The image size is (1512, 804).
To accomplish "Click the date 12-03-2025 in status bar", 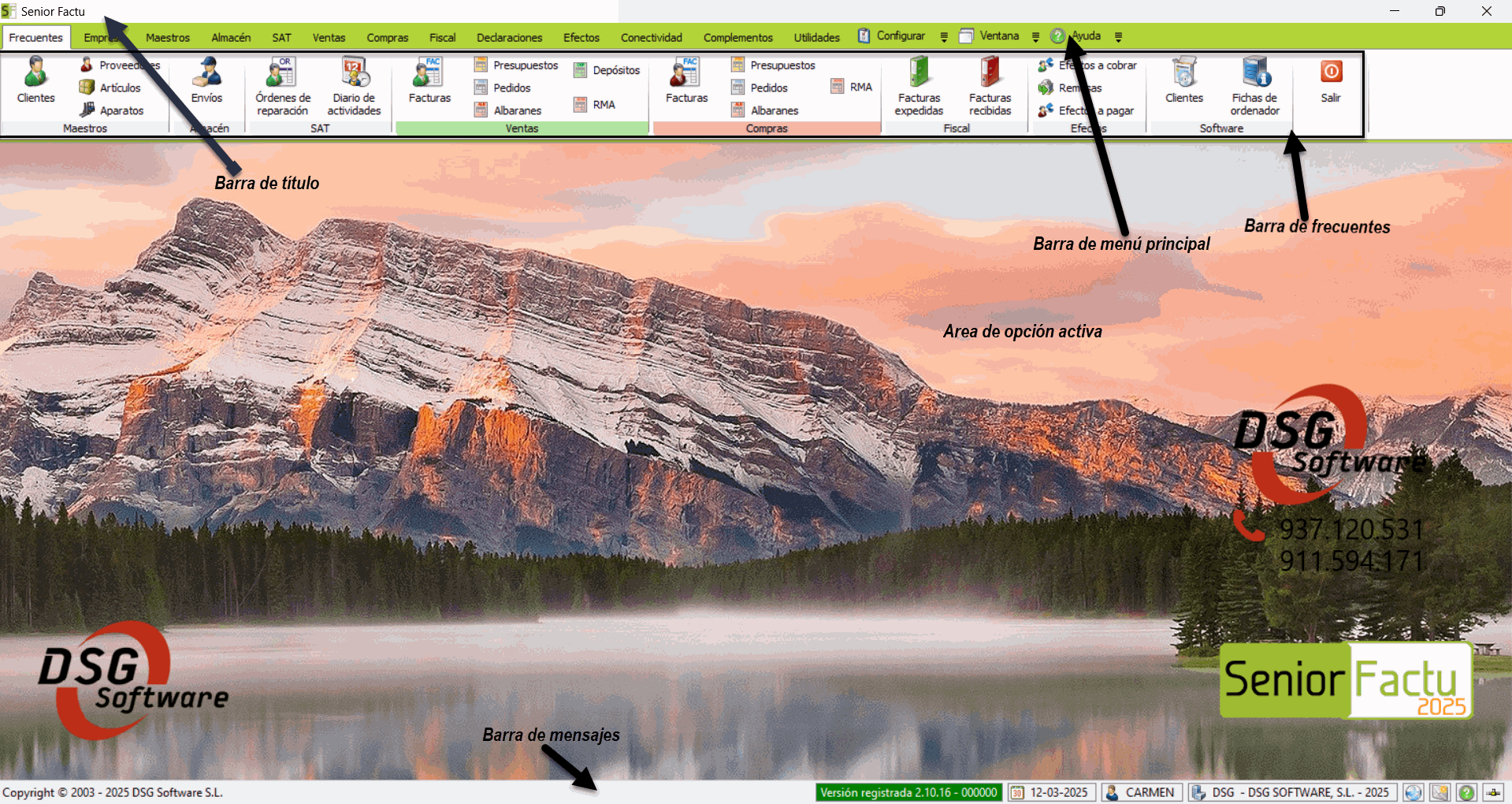I will (1051, 792).
